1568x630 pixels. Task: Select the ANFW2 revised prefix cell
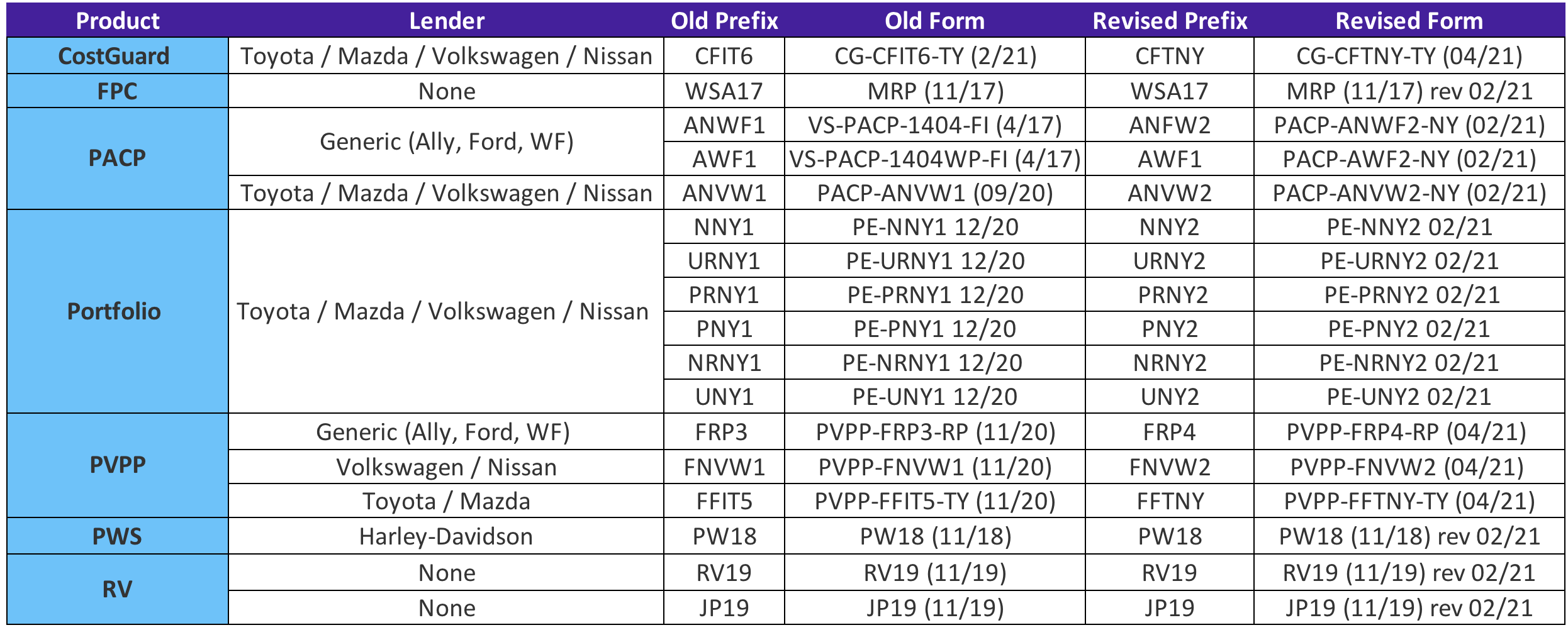[x=1169, y=125]
